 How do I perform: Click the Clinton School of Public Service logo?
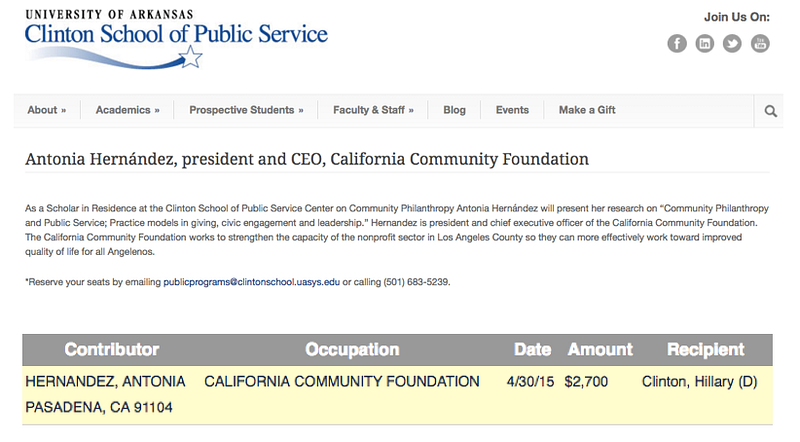click(x=177, y=39)
